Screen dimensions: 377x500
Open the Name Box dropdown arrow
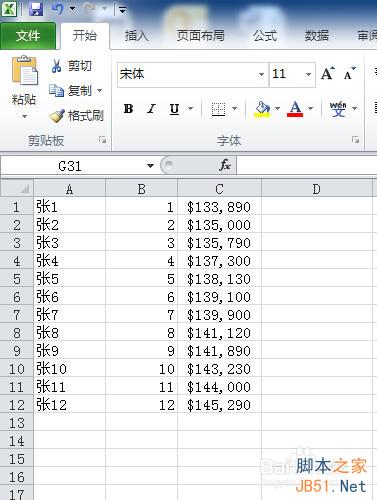click(x=150, y=166)
